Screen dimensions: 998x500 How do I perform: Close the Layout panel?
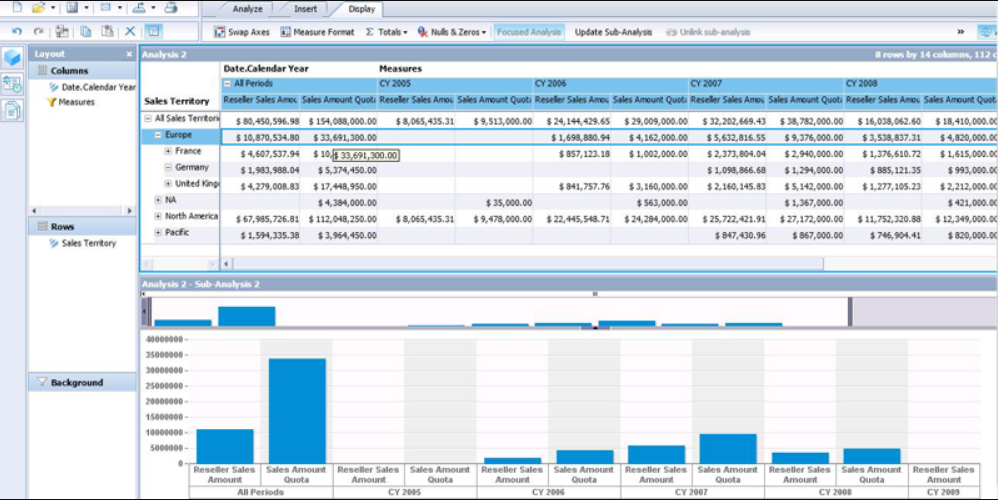(129, 54)
